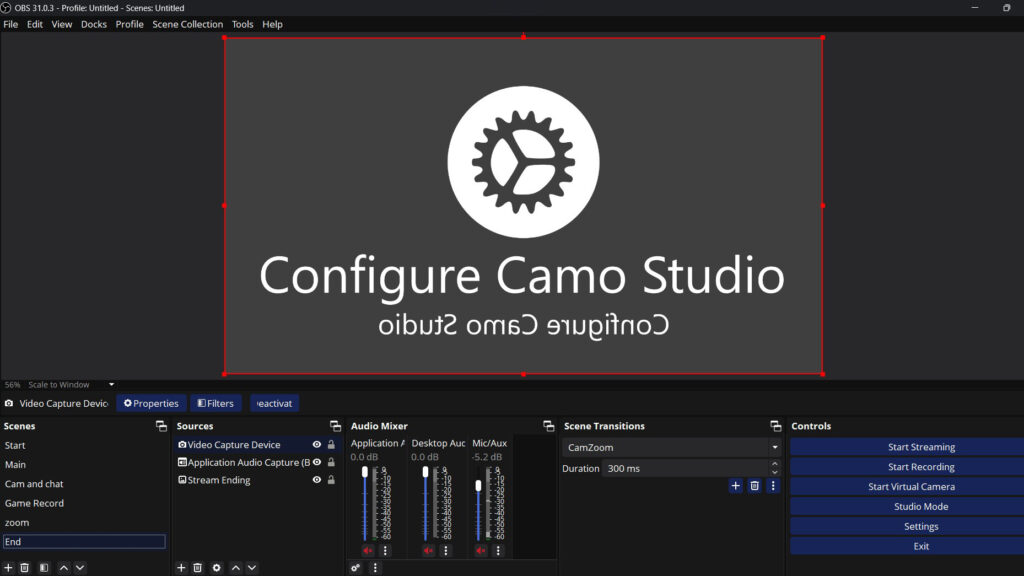Hide the Video Capture Device source
The width and height of the screenshot is (1024, 576).
click(317, 445)
